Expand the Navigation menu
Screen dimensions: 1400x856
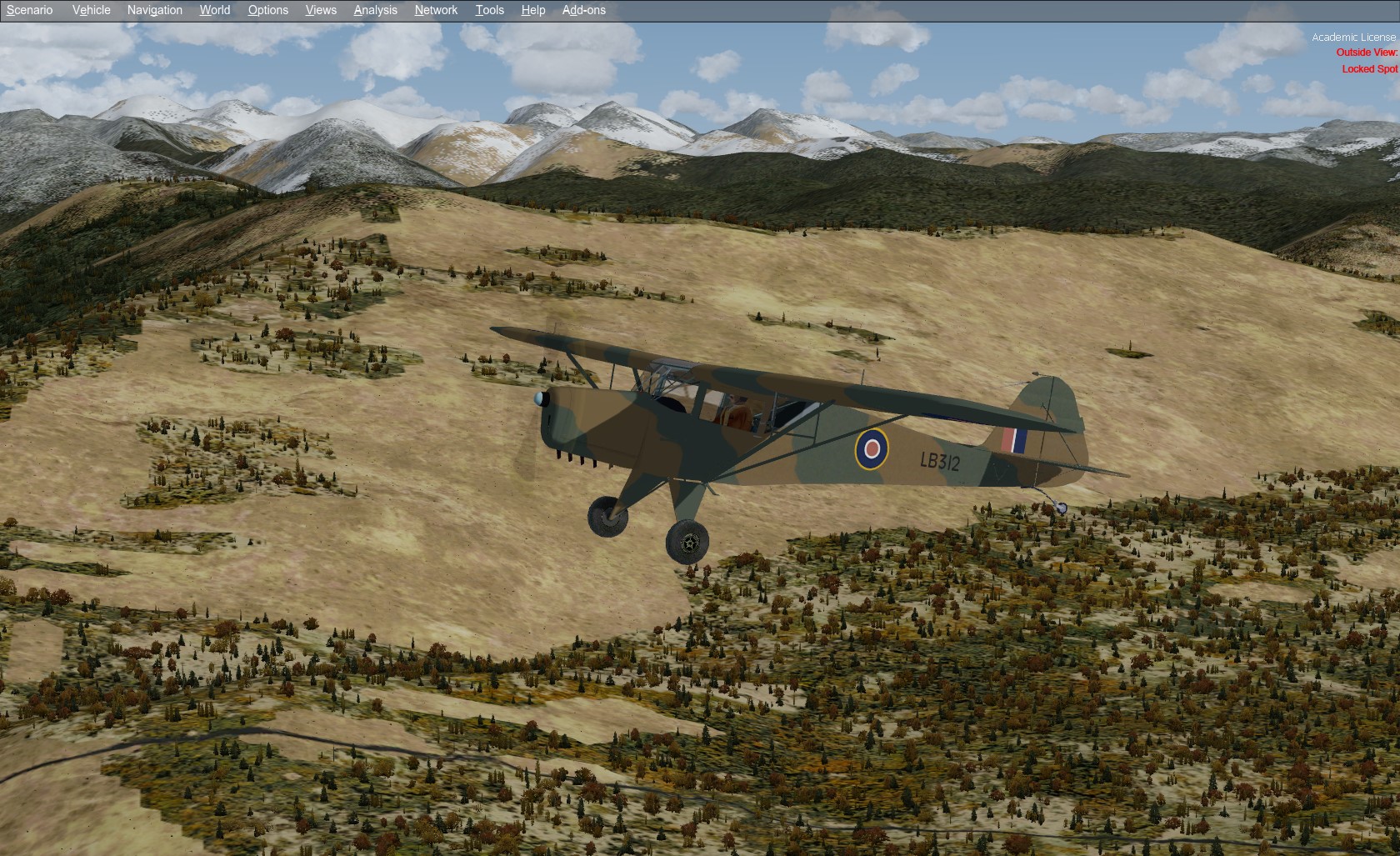coord(154,10)
